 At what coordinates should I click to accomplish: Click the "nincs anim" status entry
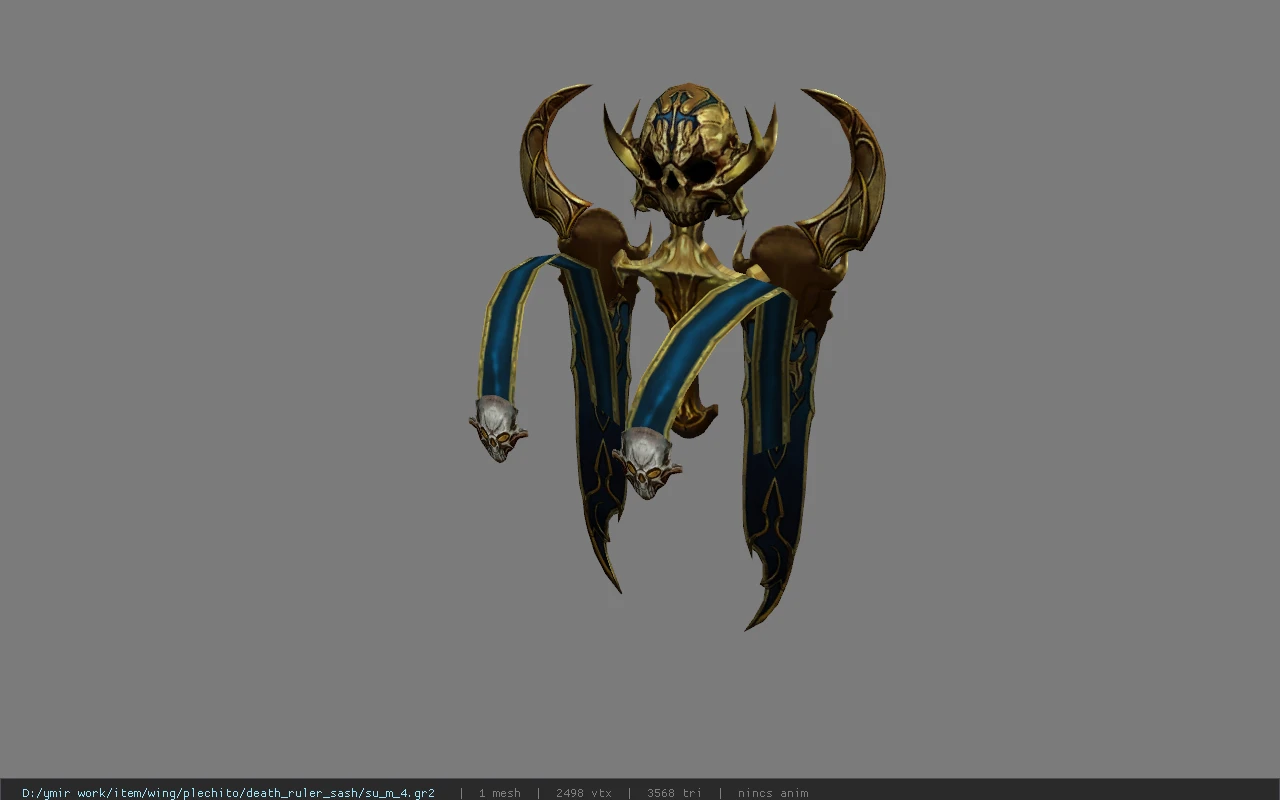(x=773, y=793)
